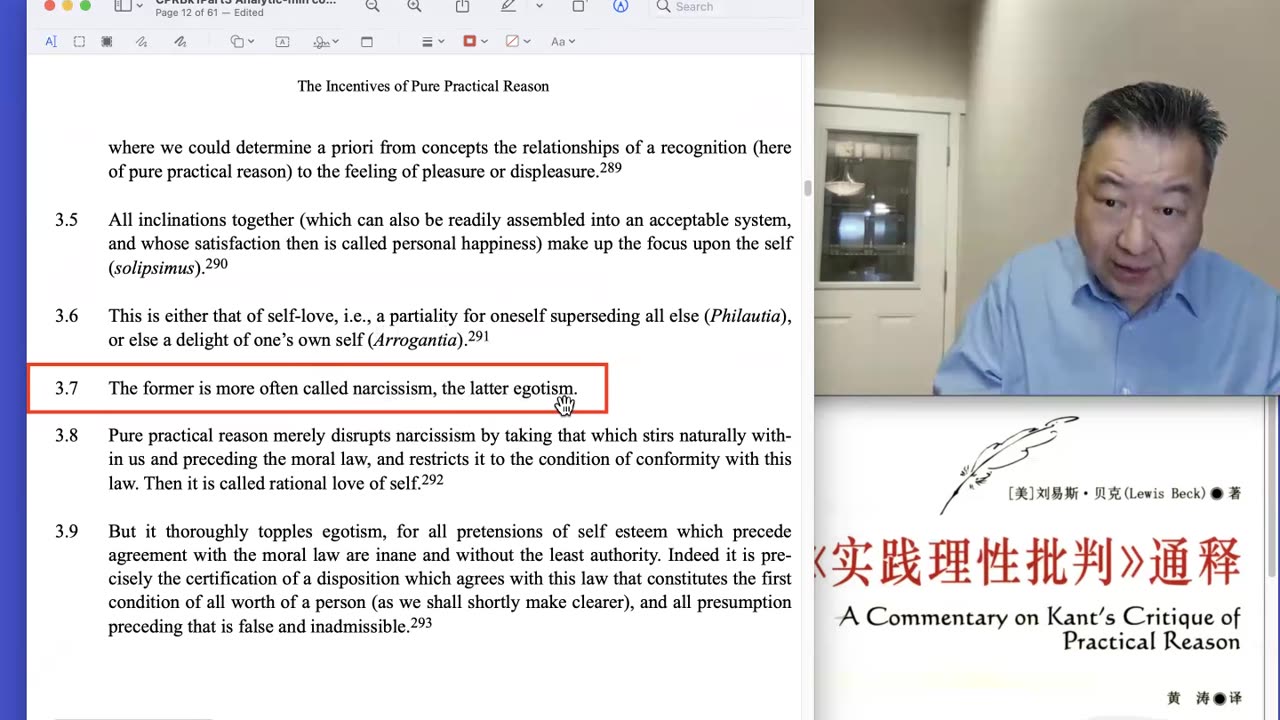Open the Fill Color picker

tap(517, 41)
